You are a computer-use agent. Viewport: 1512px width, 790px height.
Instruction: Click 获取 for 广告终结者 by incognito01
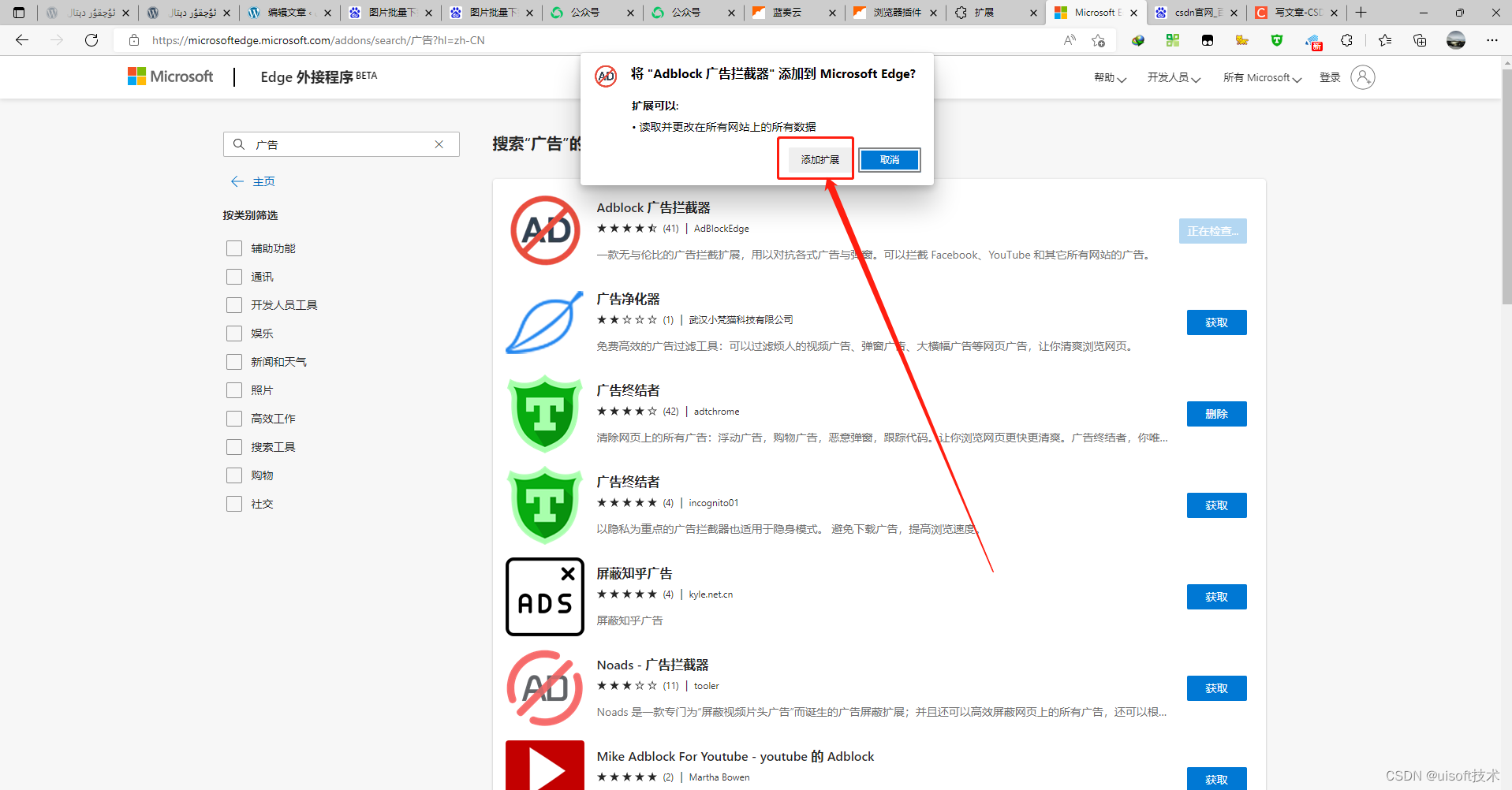click(x=1216, y=505)
